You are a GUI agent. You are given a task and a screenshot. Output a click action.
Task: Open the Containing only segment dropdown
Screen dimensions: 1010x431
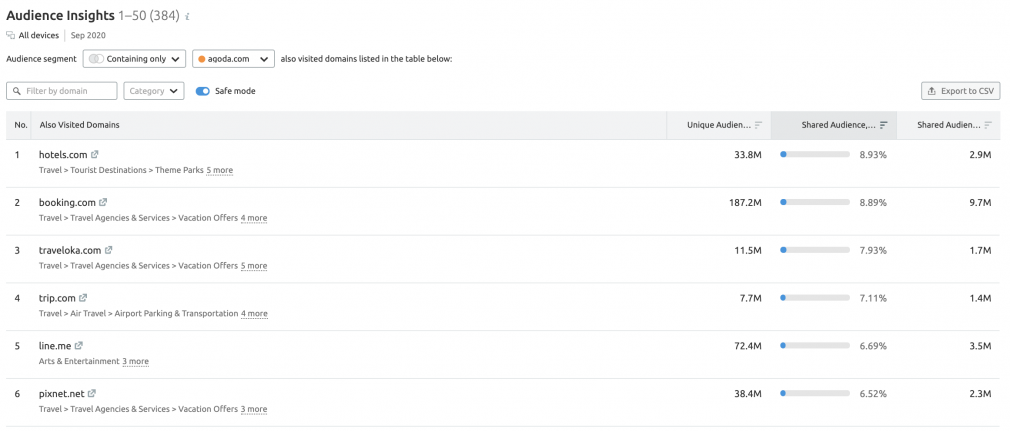click(135, 59)
